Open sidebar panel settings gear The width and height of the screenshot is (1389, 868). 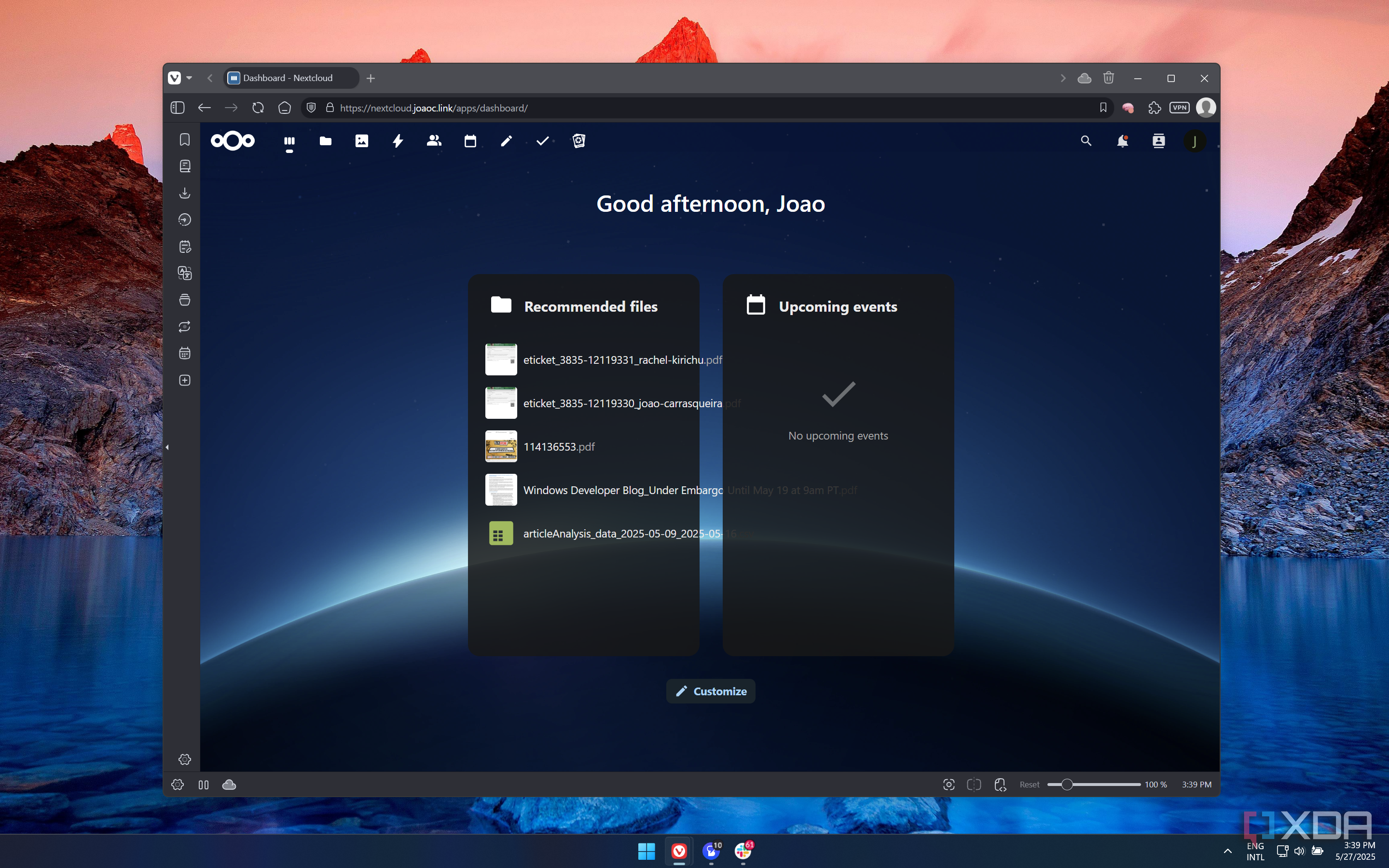(185, 759)
